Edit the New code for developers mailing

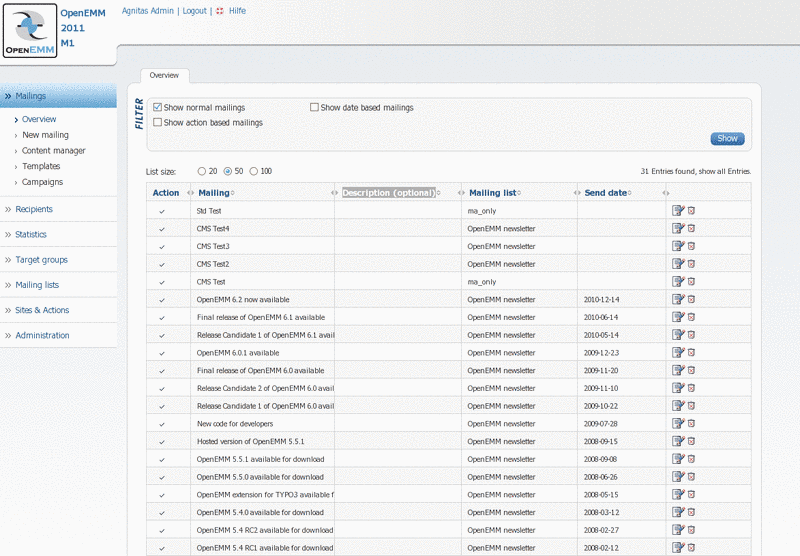pos(678,422)
